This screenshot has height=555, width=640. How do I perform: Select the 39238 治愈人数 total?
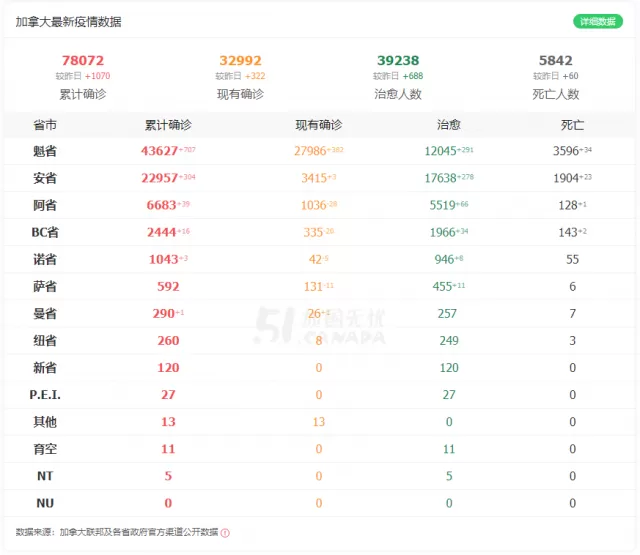click(398, 60)
